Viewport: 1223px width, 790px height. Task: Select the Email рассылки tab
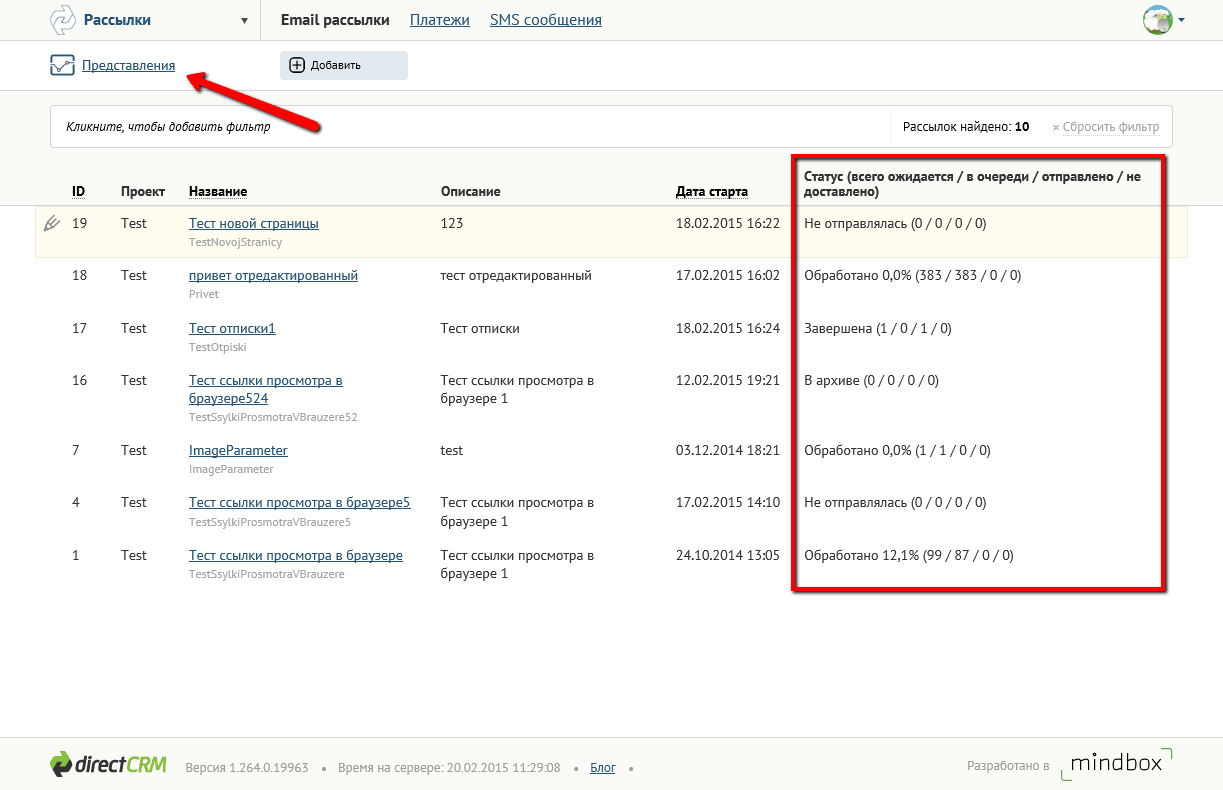(335, 20)
